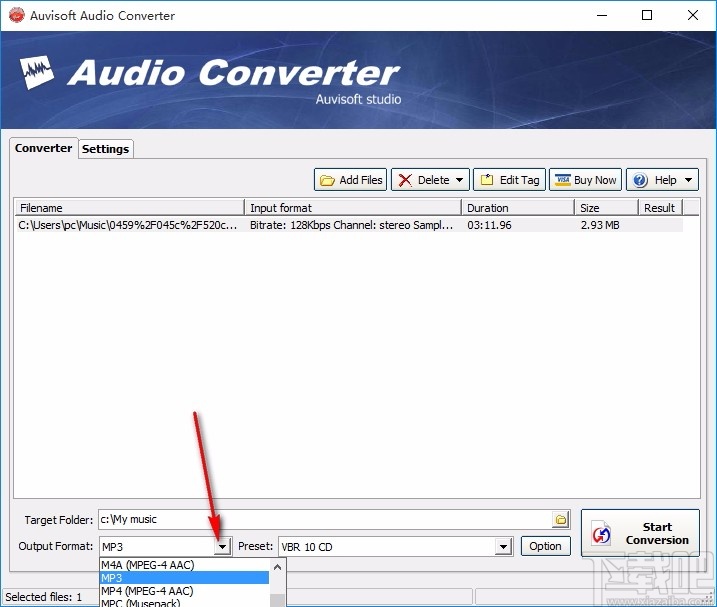
Task: Click the format list scroll up arrow
Action: (277, 567)
